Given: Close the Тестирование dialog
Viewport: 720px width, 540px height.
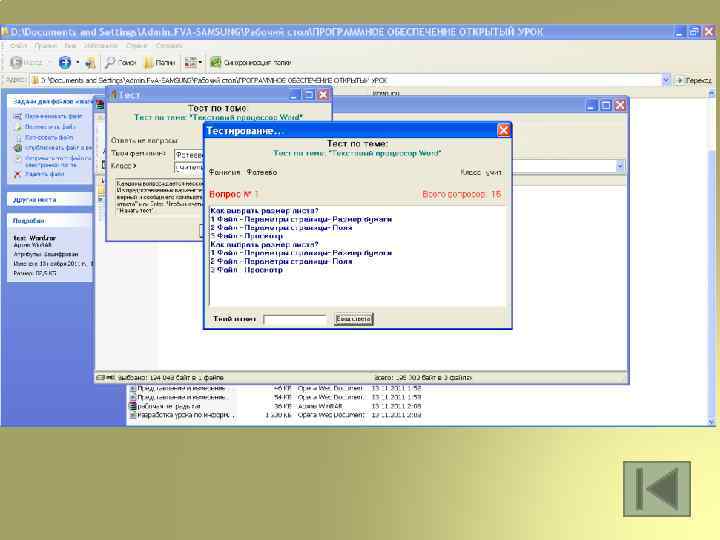Looking at the screenshot, I should pyautogui.click(x=503, y=130).
